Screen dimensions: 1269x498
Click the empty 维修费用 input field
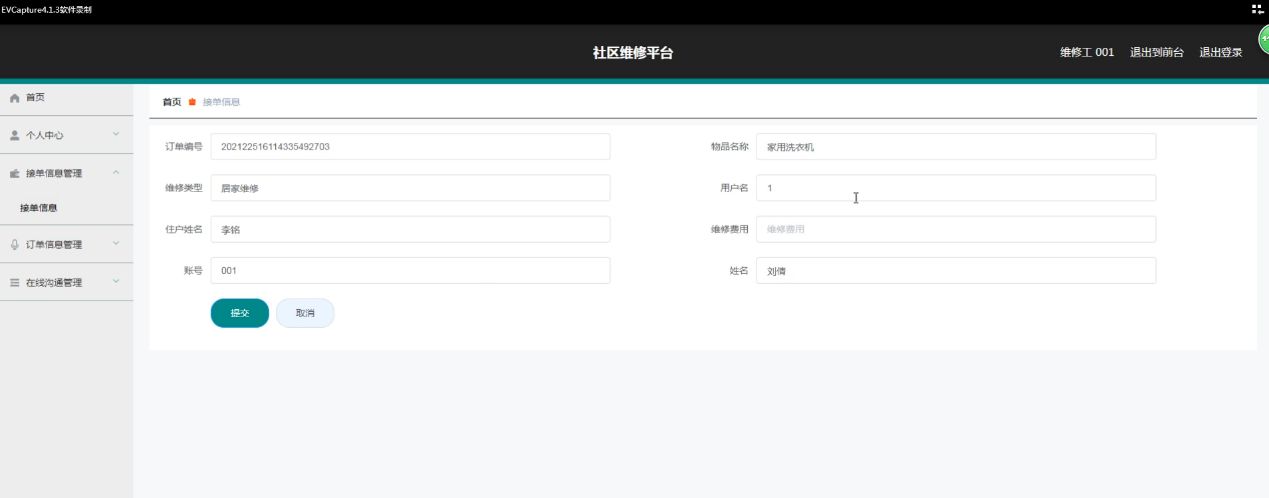pos(956,229)
